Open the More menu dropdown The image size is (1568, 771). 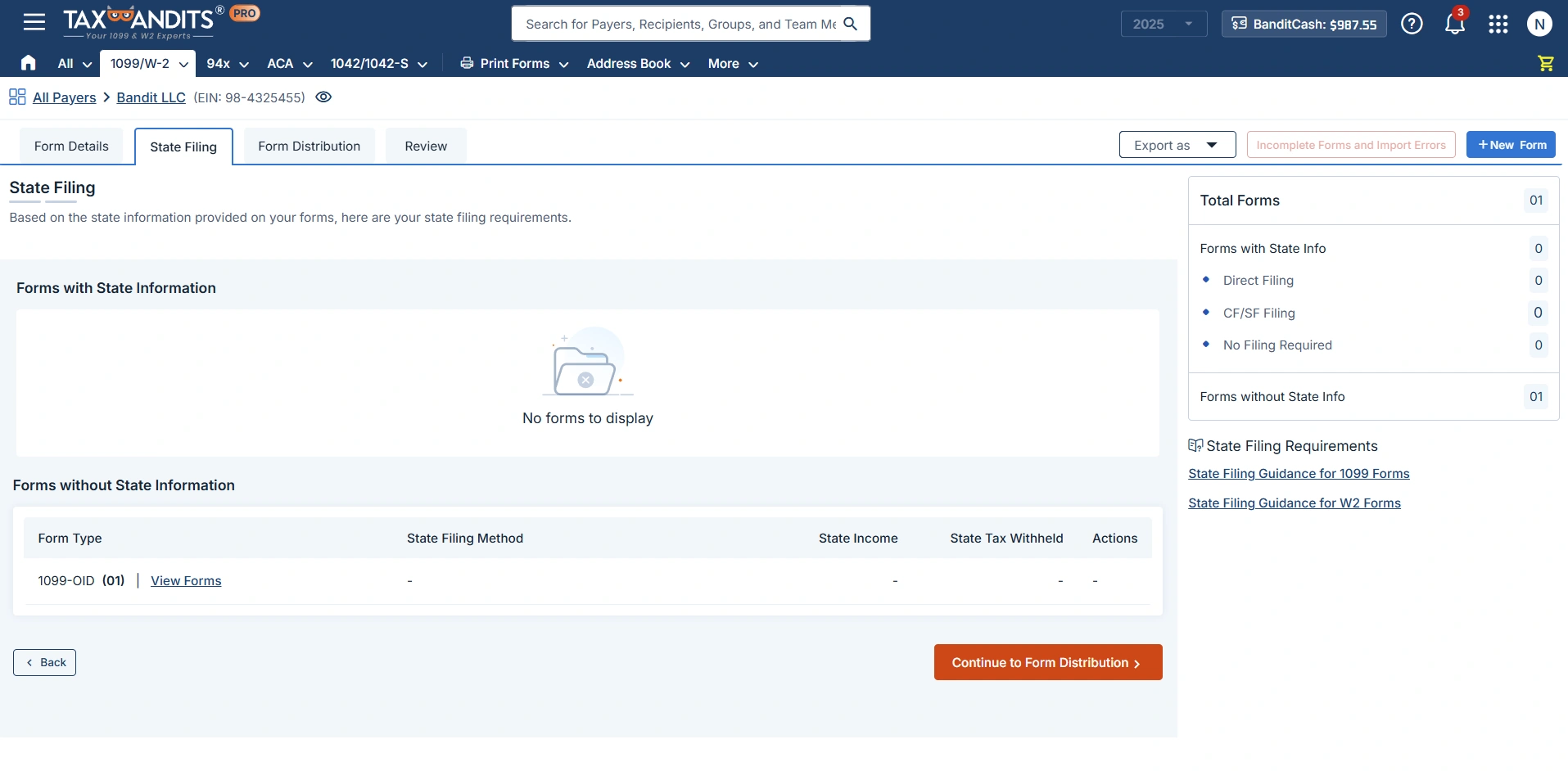pyautogui.click(x=731, y=63)
